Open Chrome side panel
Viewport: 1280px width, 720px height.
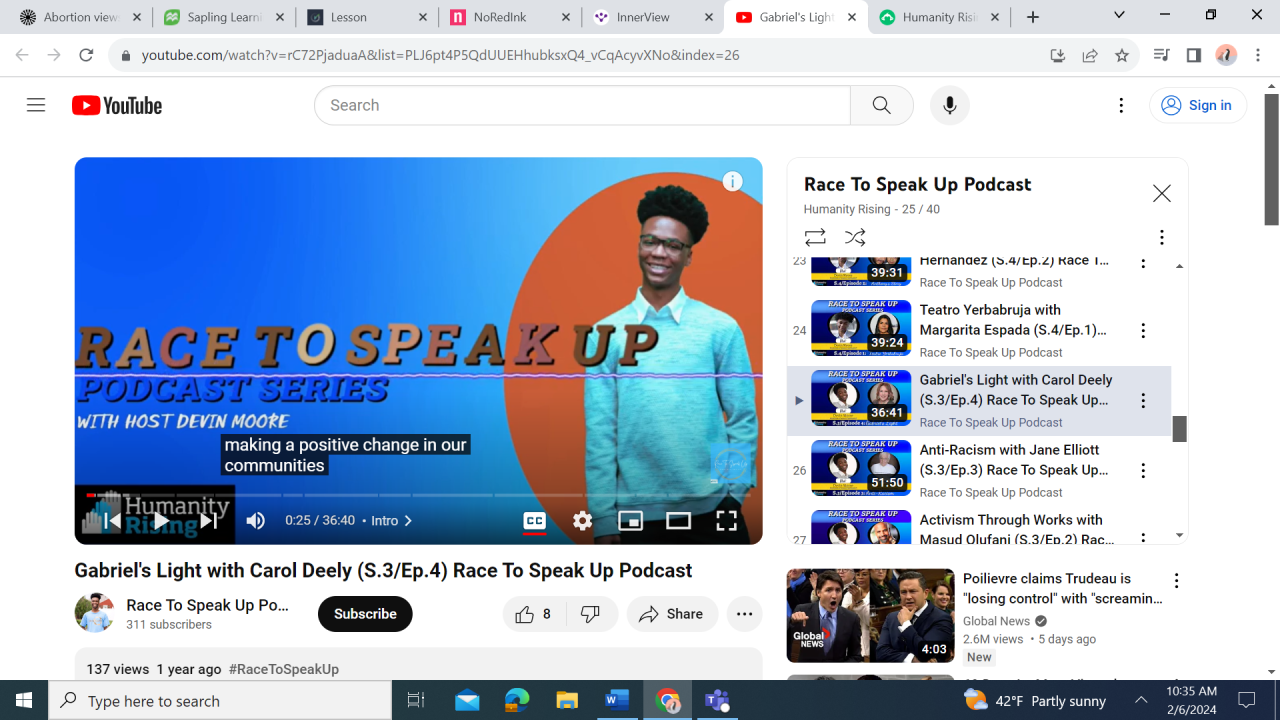click(x=1194, y=56)
